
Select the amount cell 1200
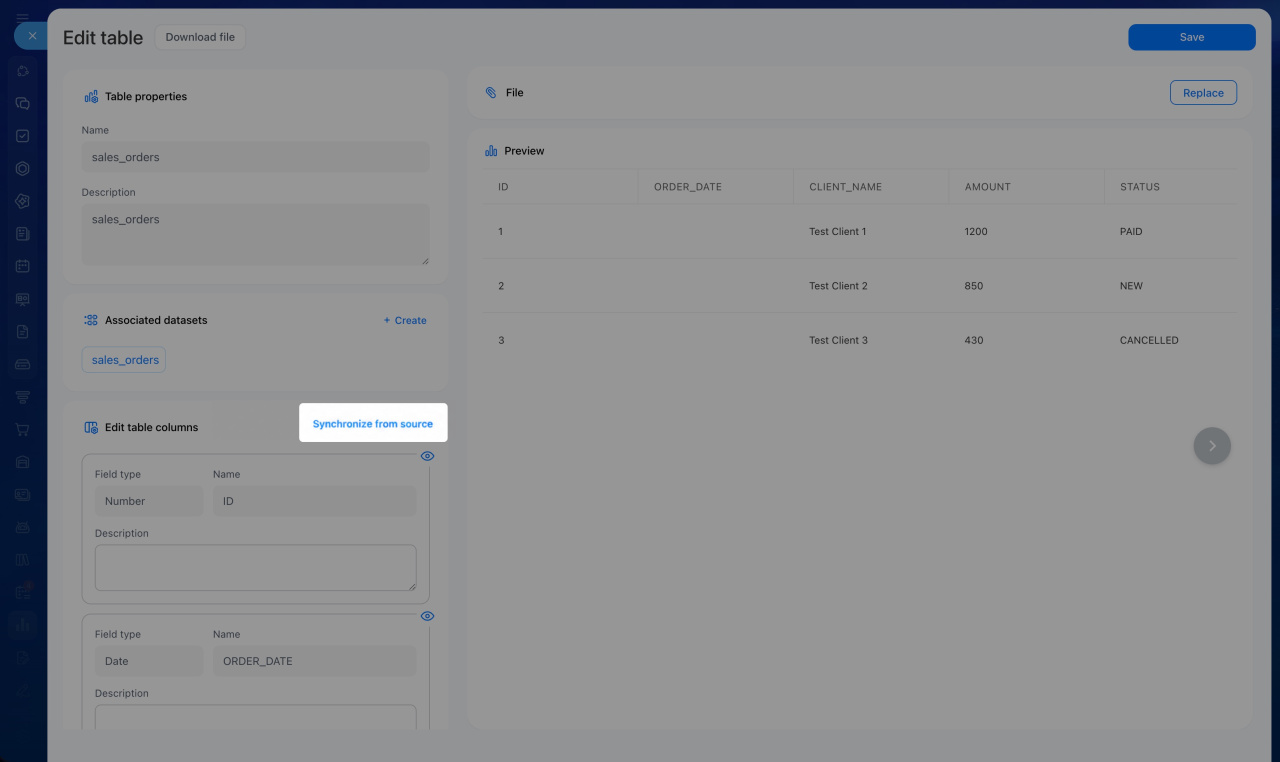tap(976, 232)
